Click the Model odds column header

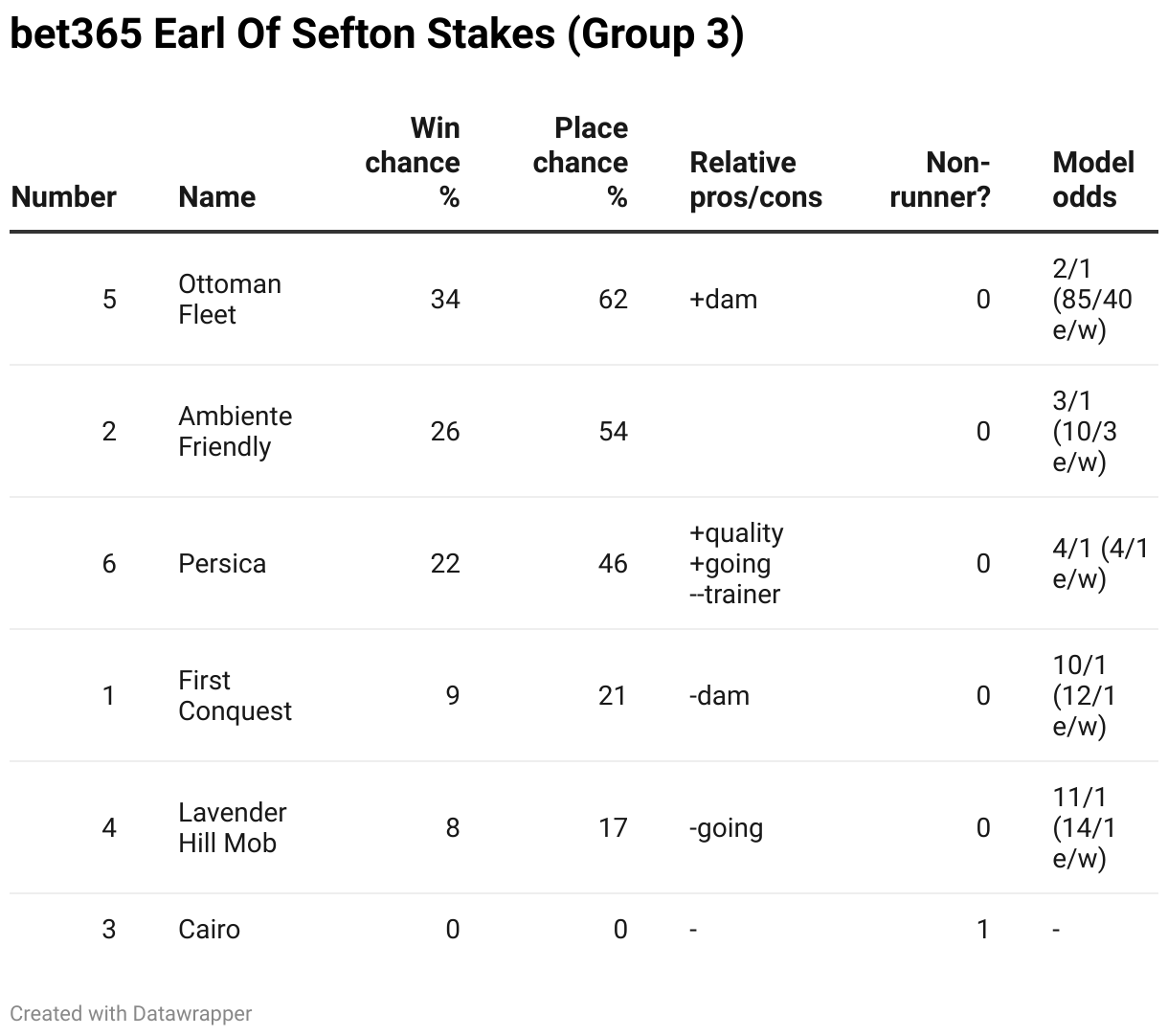point(1092,179)
